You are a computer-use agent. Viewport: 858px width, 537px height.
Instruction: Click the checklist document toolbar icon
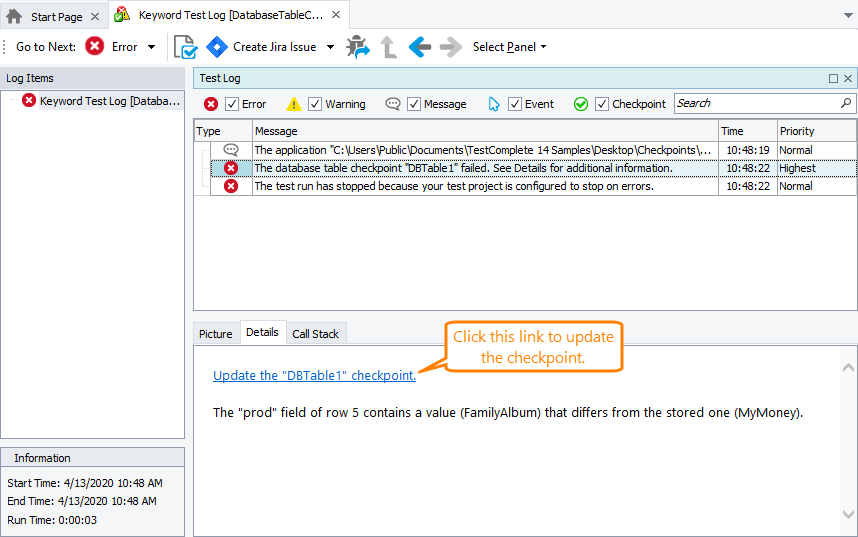(x=185, y=47)
